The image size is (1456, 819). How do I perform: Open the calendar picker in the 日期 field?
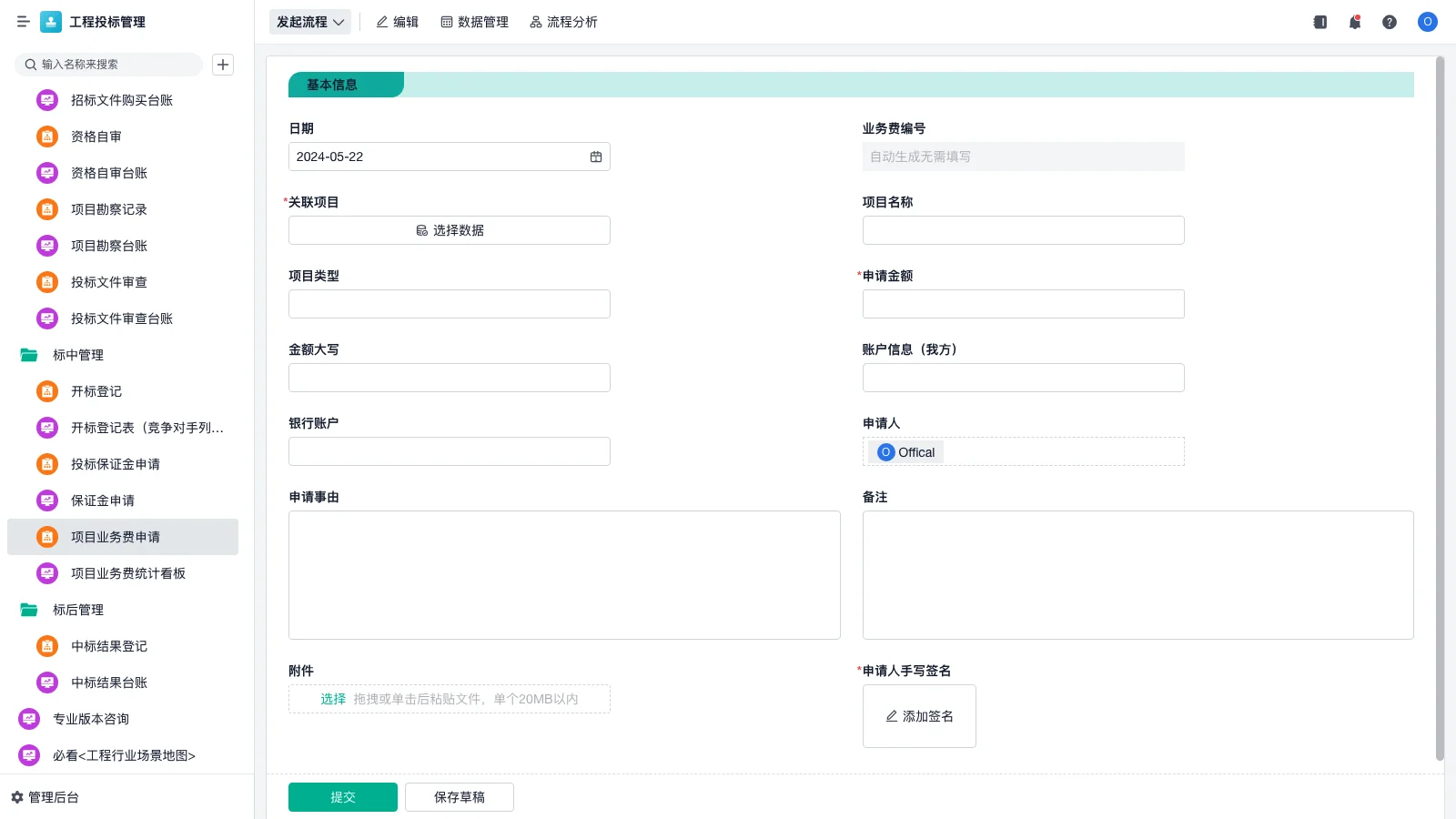(x=596, y=157)
